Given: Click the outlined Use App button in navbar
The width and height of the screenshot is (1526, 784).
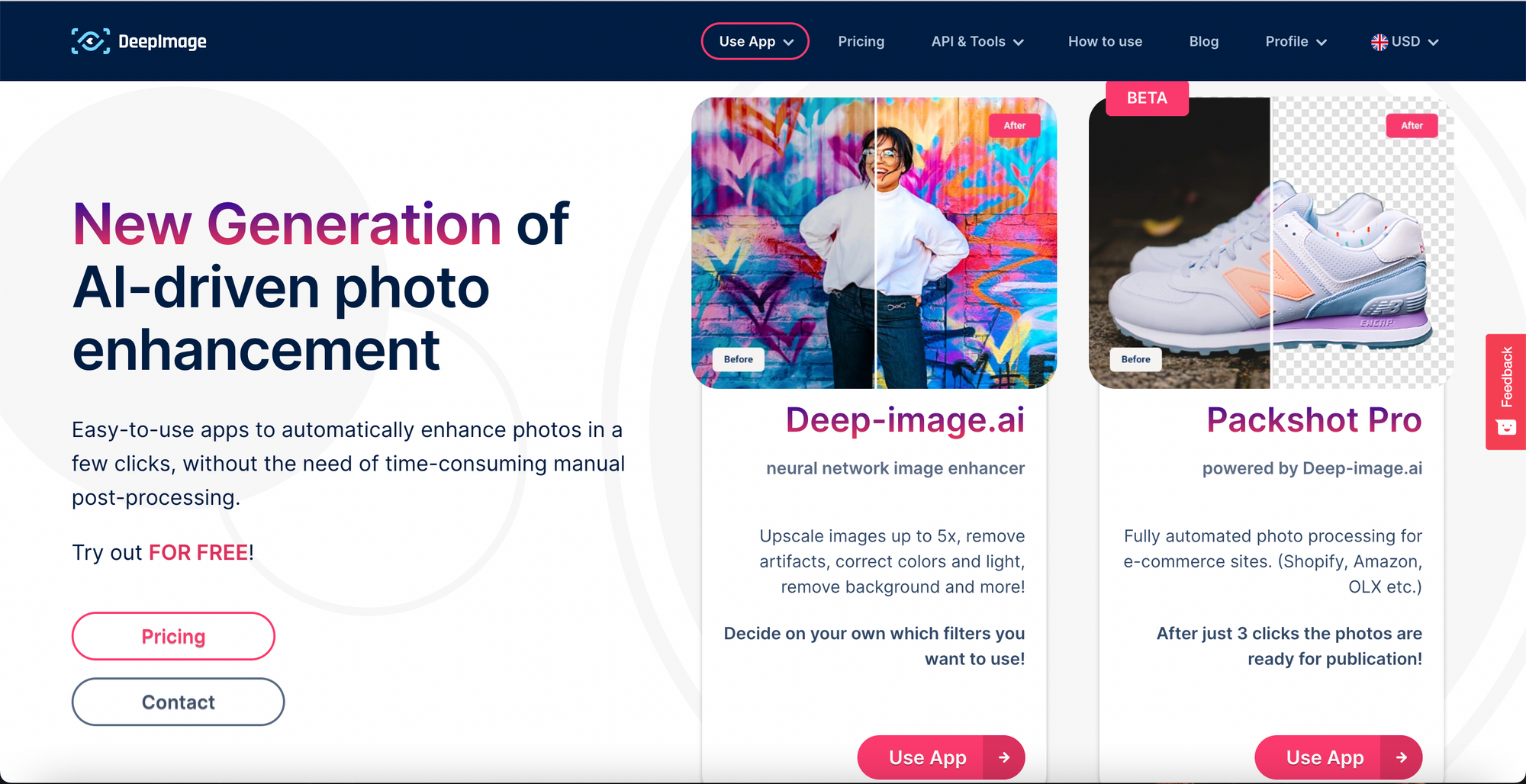Looking at the screenshot, I should [755, 41].
